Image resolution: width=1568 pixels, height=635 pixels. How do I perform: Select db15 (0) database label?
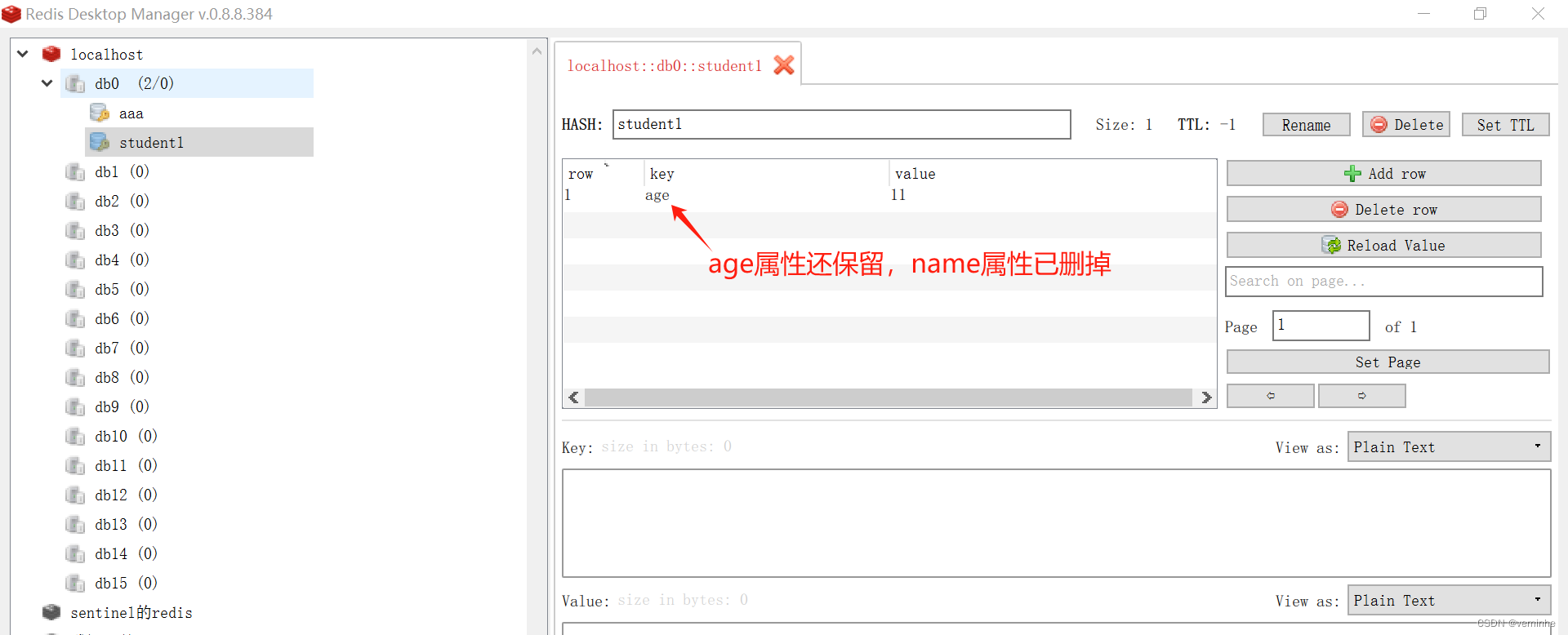click(x=126, y=583)
